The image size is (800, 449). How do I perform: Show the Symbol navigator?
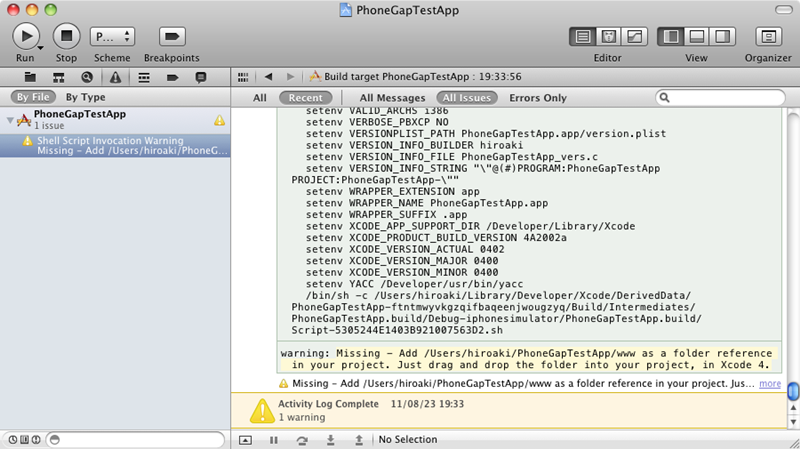(59, 77)
